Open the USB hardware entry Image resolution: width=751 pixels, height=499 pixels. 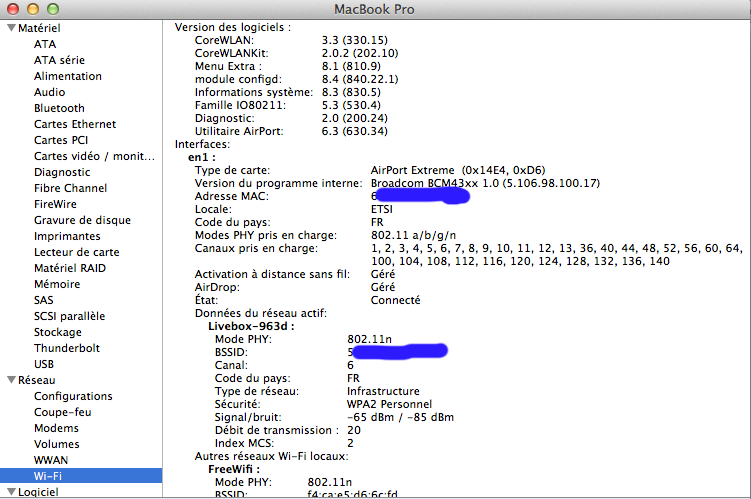pyautogui.click(x=44, y=364)
